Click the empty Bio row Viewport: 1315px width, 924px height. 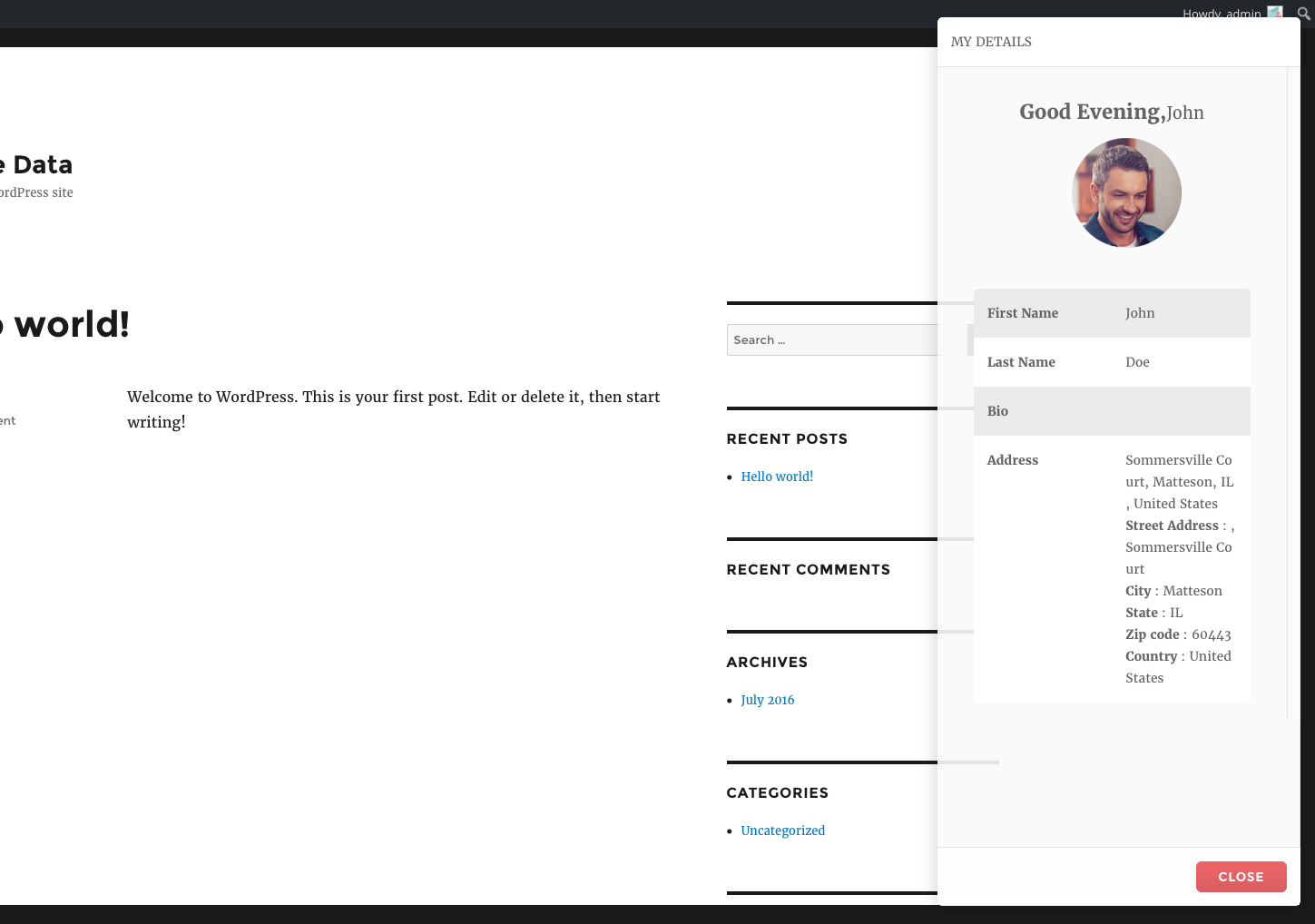tap(1111, 411)
